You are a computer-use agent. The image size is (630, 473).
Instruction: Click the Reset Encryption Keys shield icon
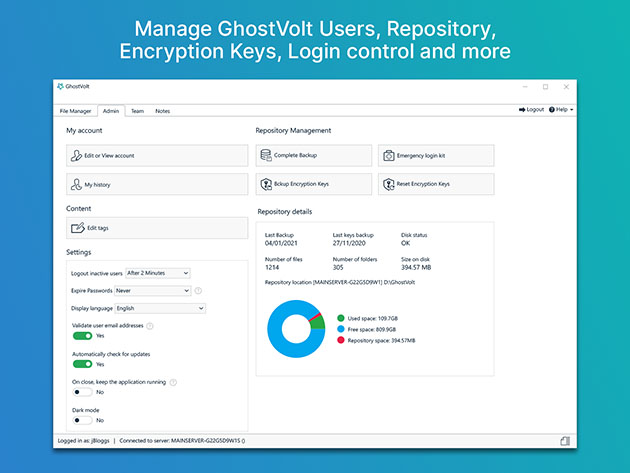coord(389,184)
